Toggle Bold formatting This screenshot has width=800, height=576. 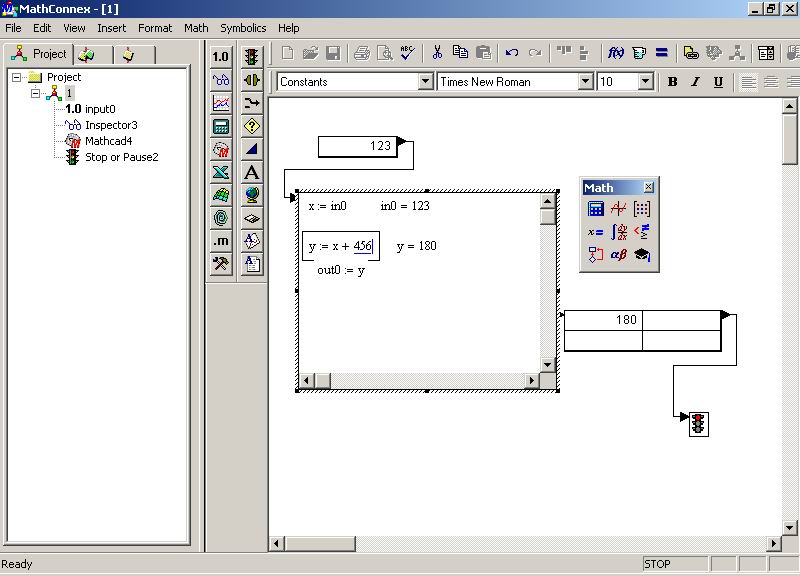[672, 82]
